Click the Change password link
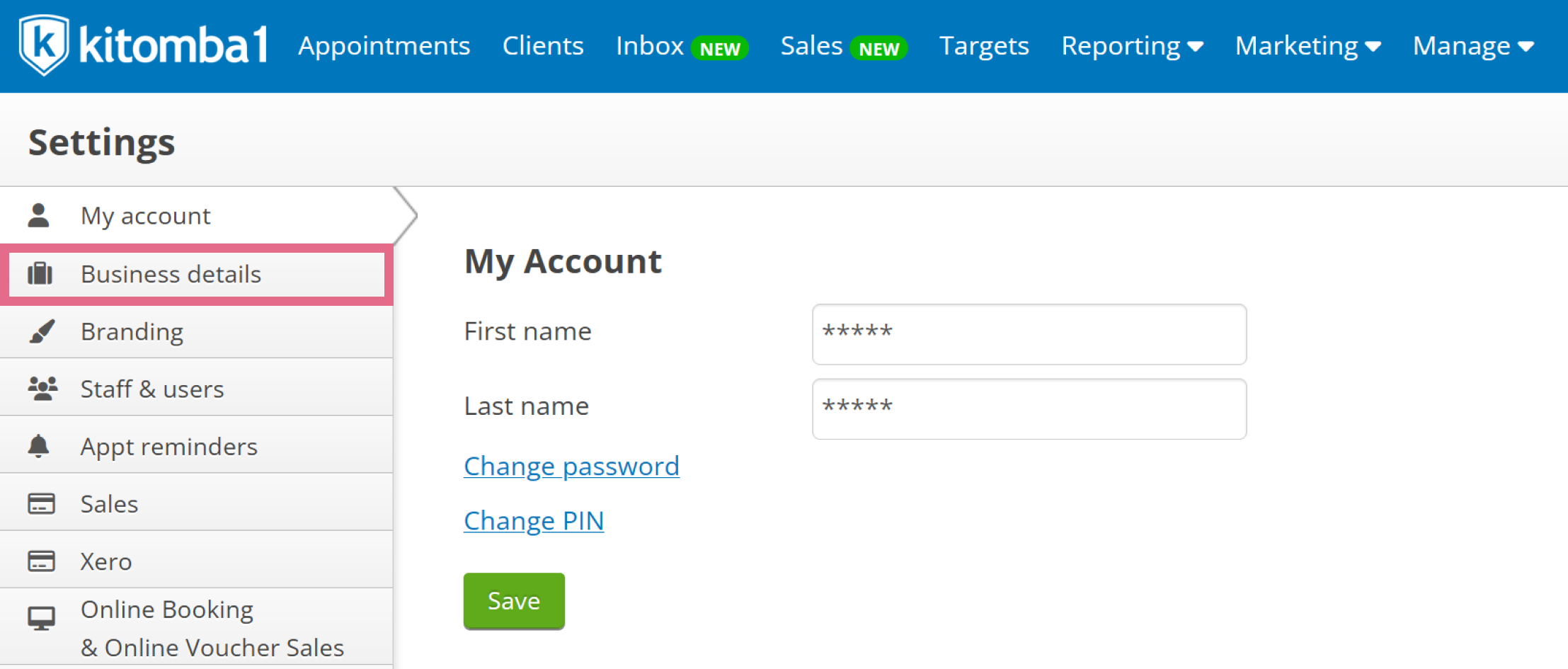Viewport: 1568px width, 669px height. [571, 466]
